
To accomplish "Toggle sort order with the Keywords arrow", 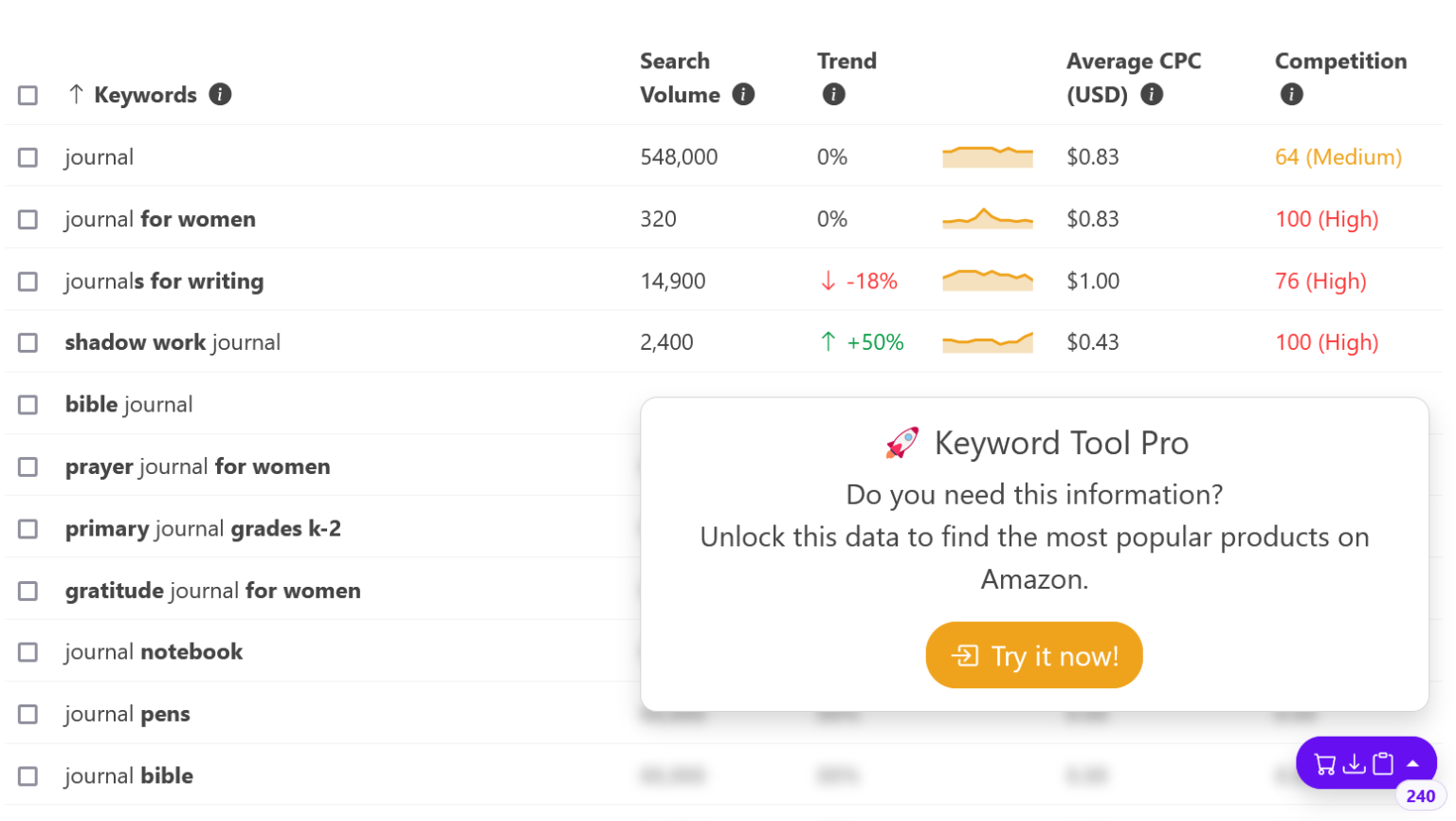I will point(74,95).
